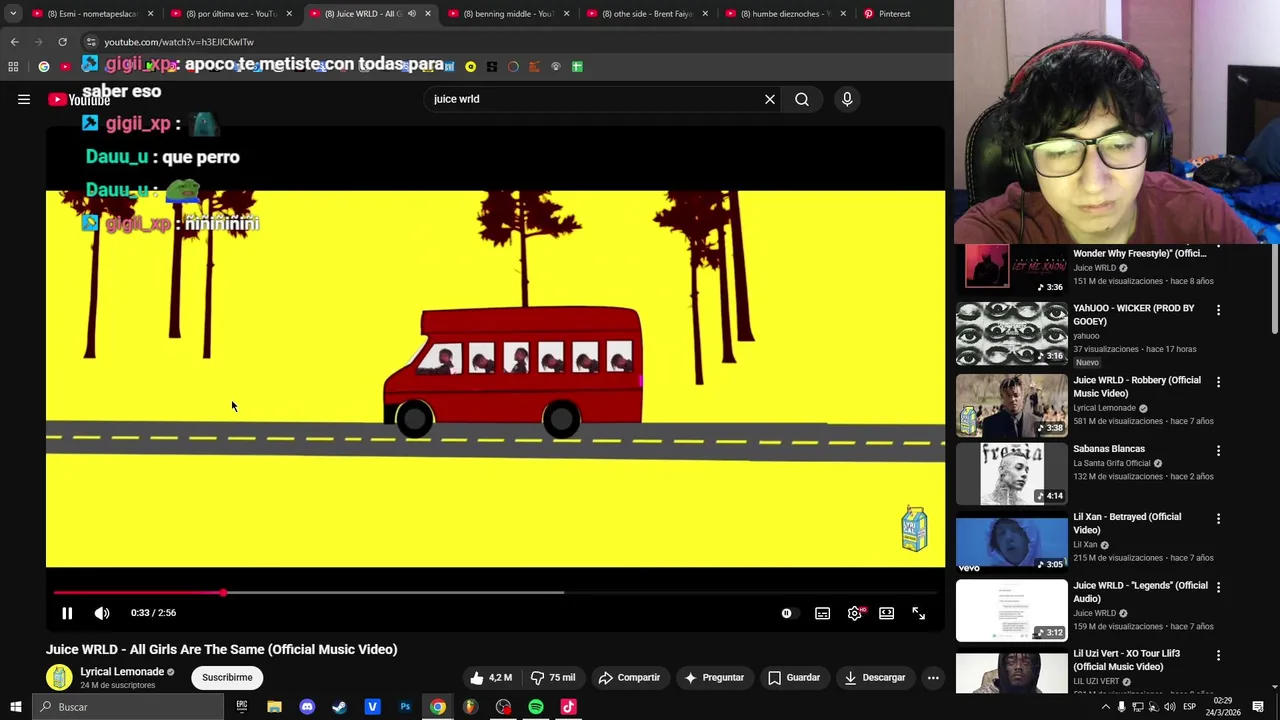Start voice search with the microphone
The width and height of the screenshot is (1280, 720).
[x=847, y=99]
